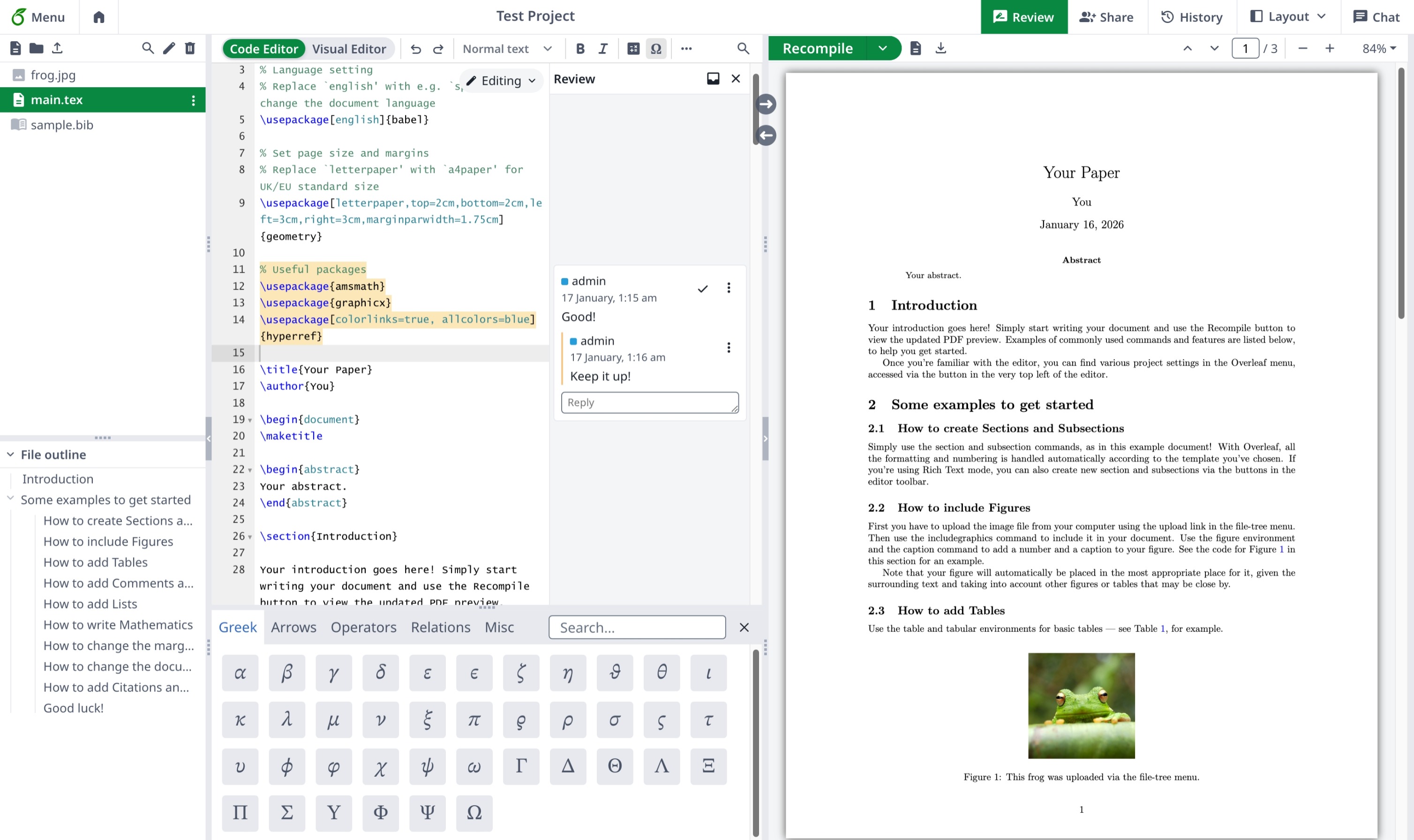Click the Insert symbol omega icon
1414x840 pixels.
[x=655, y=49]
